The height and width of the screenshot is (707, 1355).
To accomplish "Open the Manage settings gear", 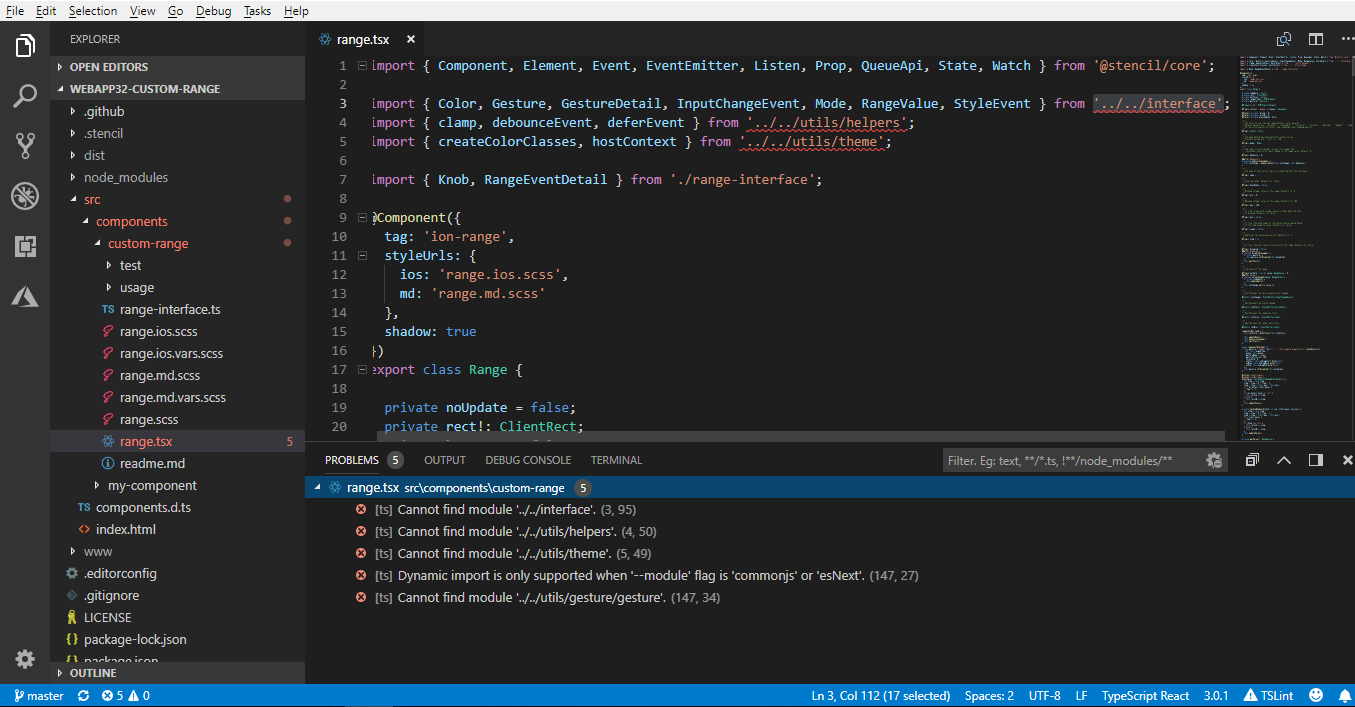I will point(25,659).
